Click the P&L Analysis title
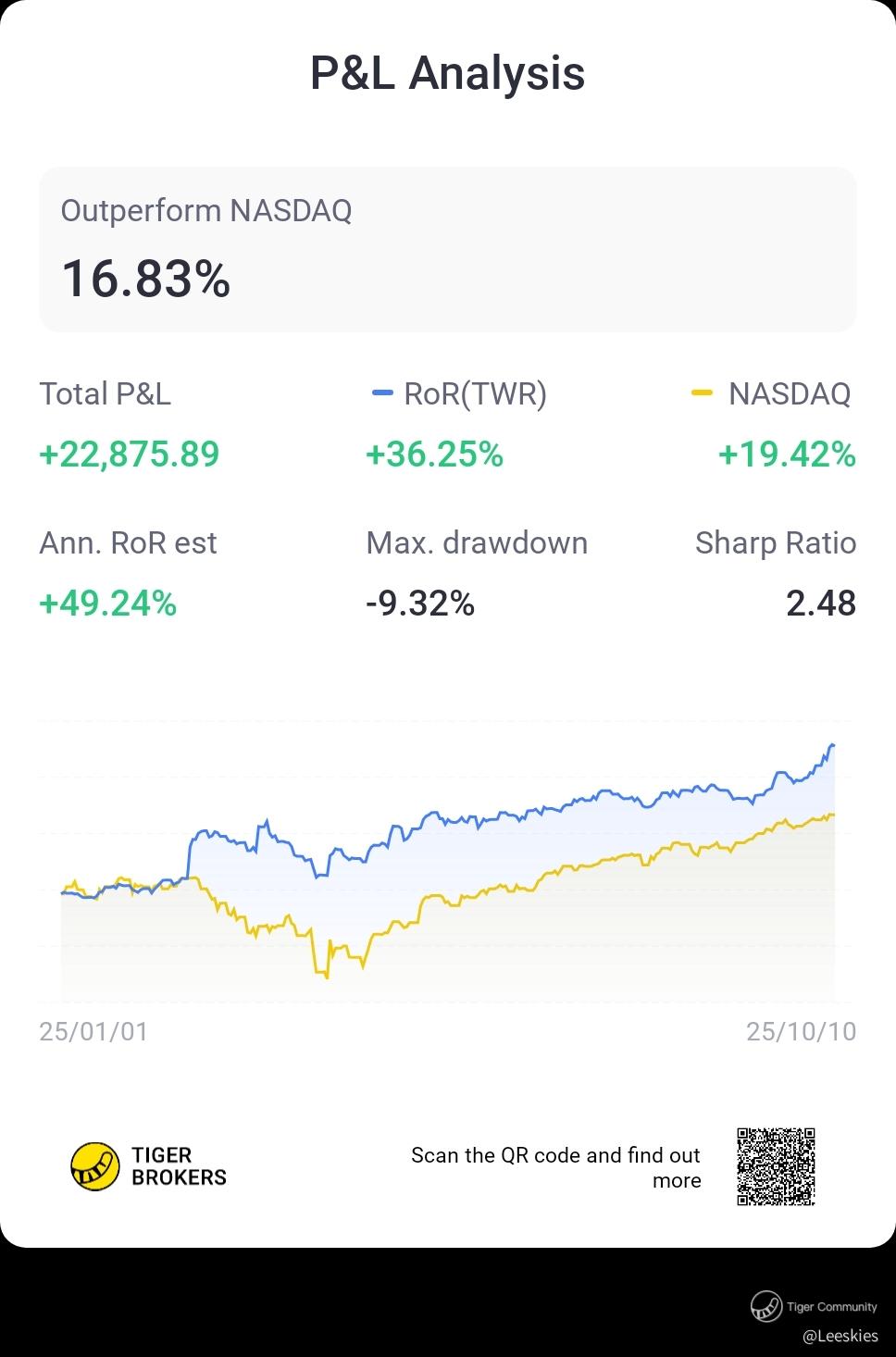 click(447, 73)
